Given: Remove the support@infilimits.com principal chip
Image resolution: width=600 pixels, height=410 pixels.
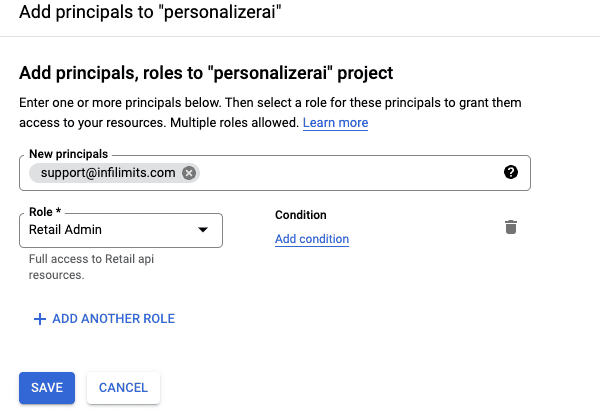Looking at the screenshot, I should (189, 173).
